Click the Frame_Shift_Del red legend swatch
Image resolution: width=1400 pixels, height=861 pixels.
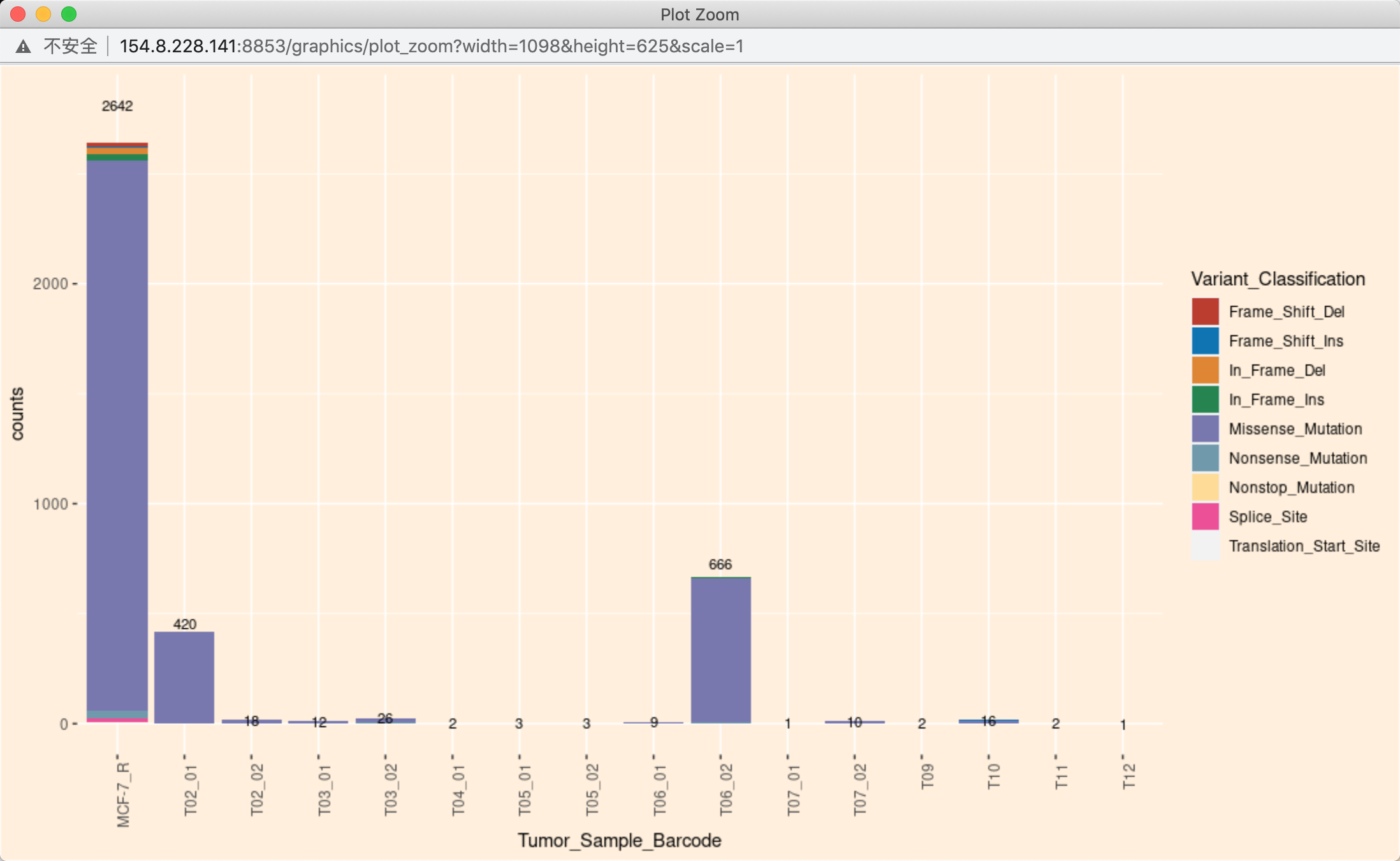[1205, 312]
